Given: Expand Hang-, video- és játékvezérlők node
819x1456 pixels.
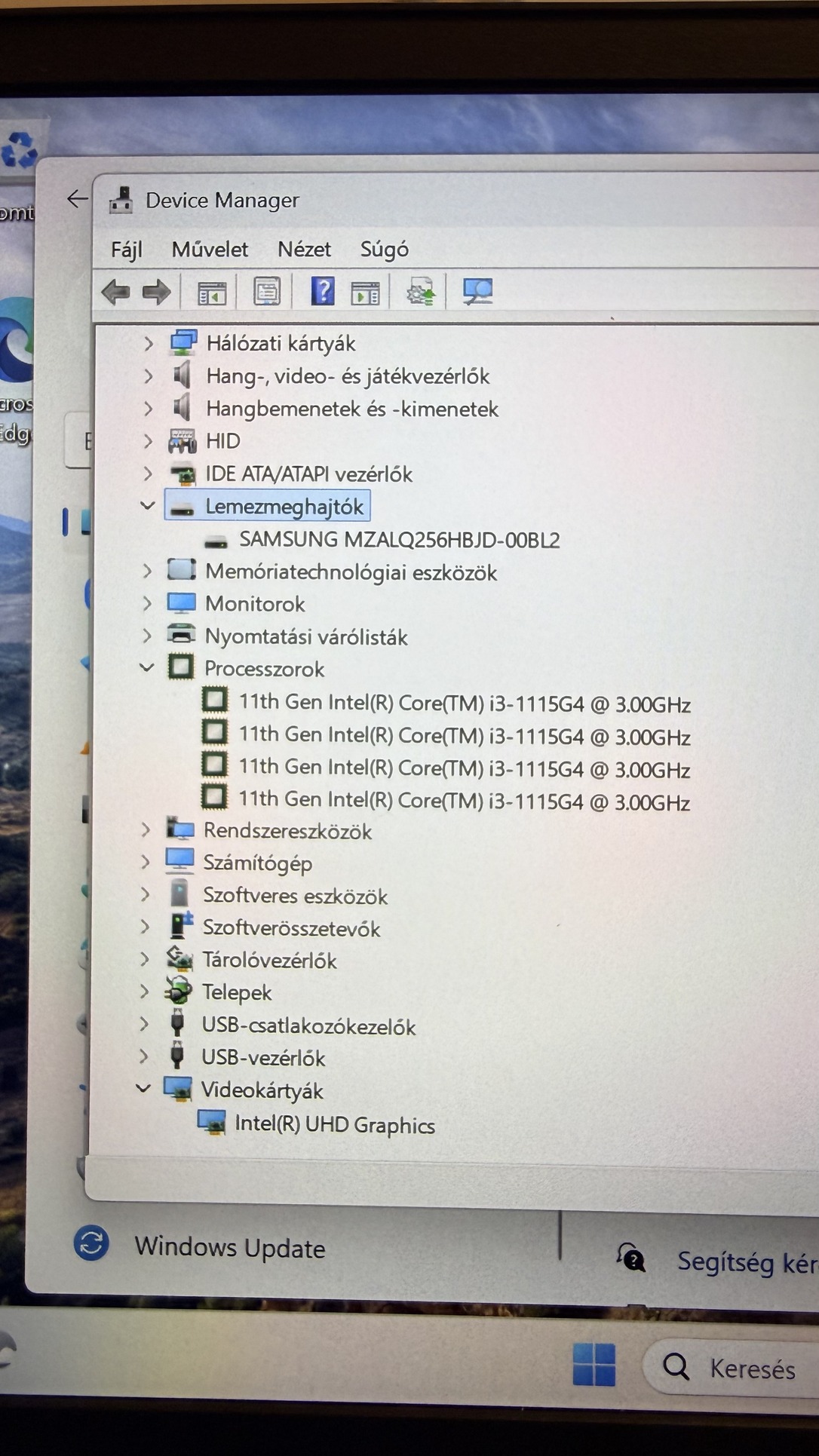Looking at the screenshot, I should pos(149,375).
